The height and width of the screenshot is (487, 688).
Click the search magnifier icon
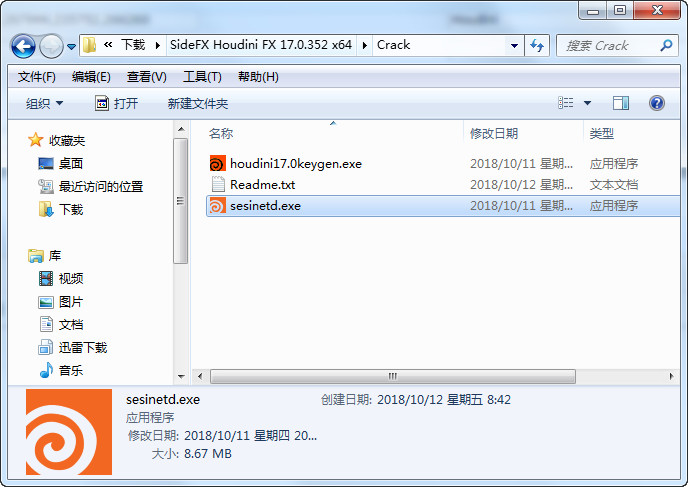666,45
